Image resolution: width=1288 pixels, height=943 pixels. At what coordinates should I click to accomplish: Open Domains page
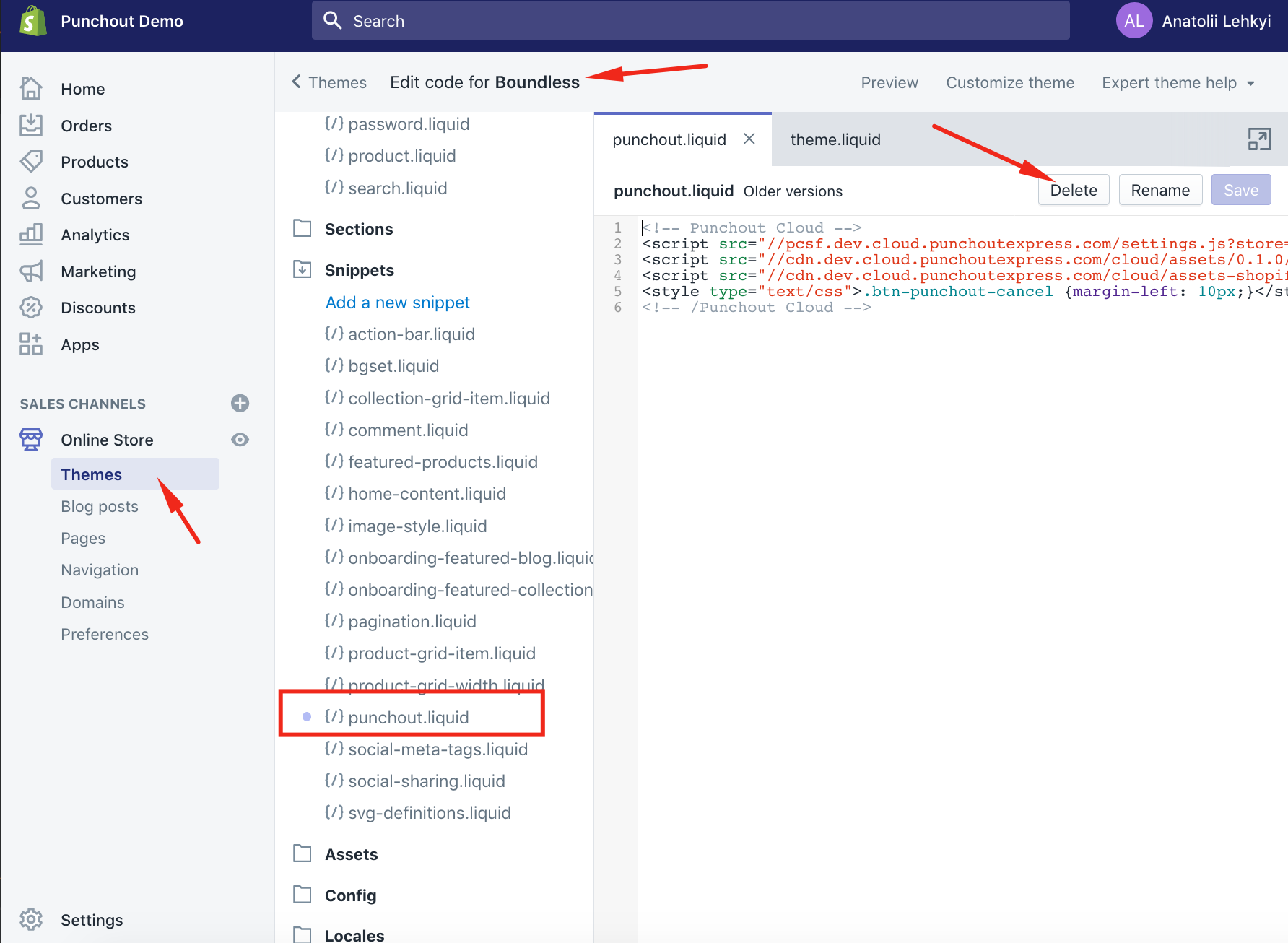point(92,602)
